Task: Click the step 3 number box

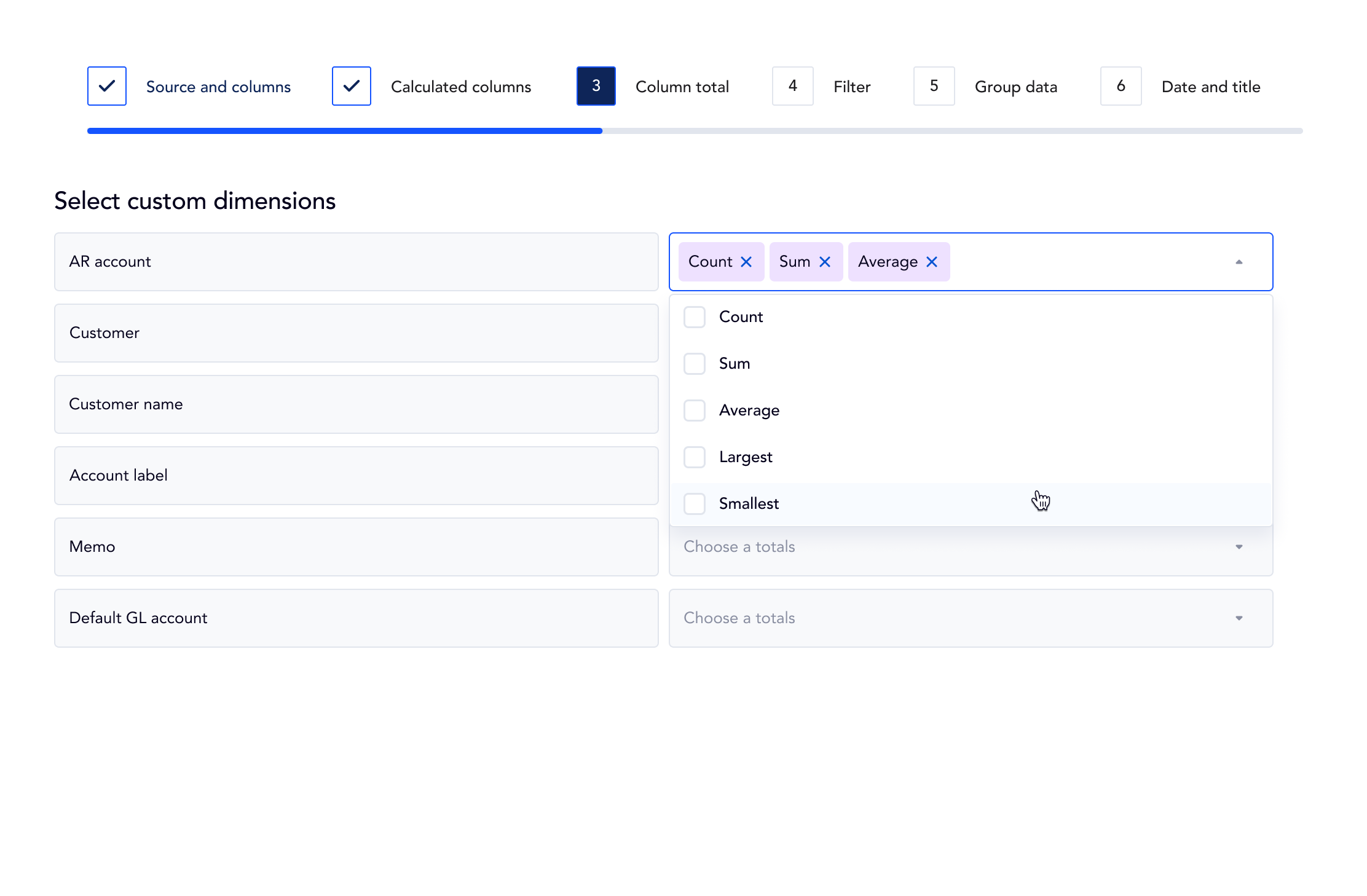Action: [x=596, y=86]
